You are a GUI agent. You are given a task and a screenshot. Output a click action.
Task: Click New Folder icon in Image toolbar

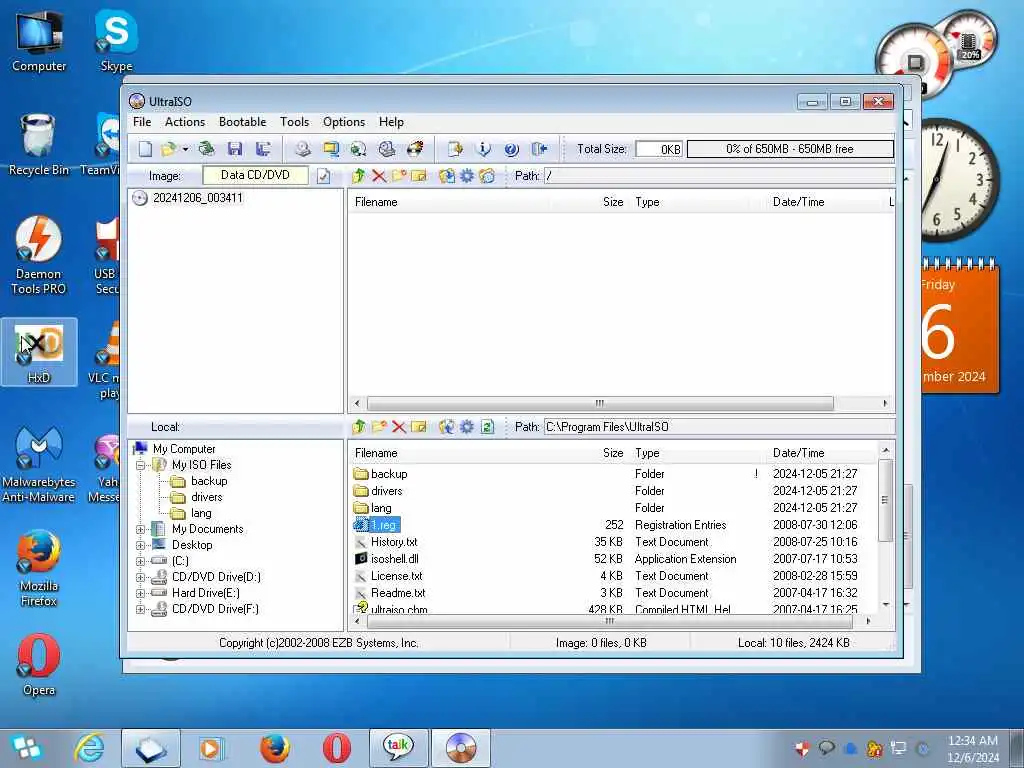coord(399,176)
